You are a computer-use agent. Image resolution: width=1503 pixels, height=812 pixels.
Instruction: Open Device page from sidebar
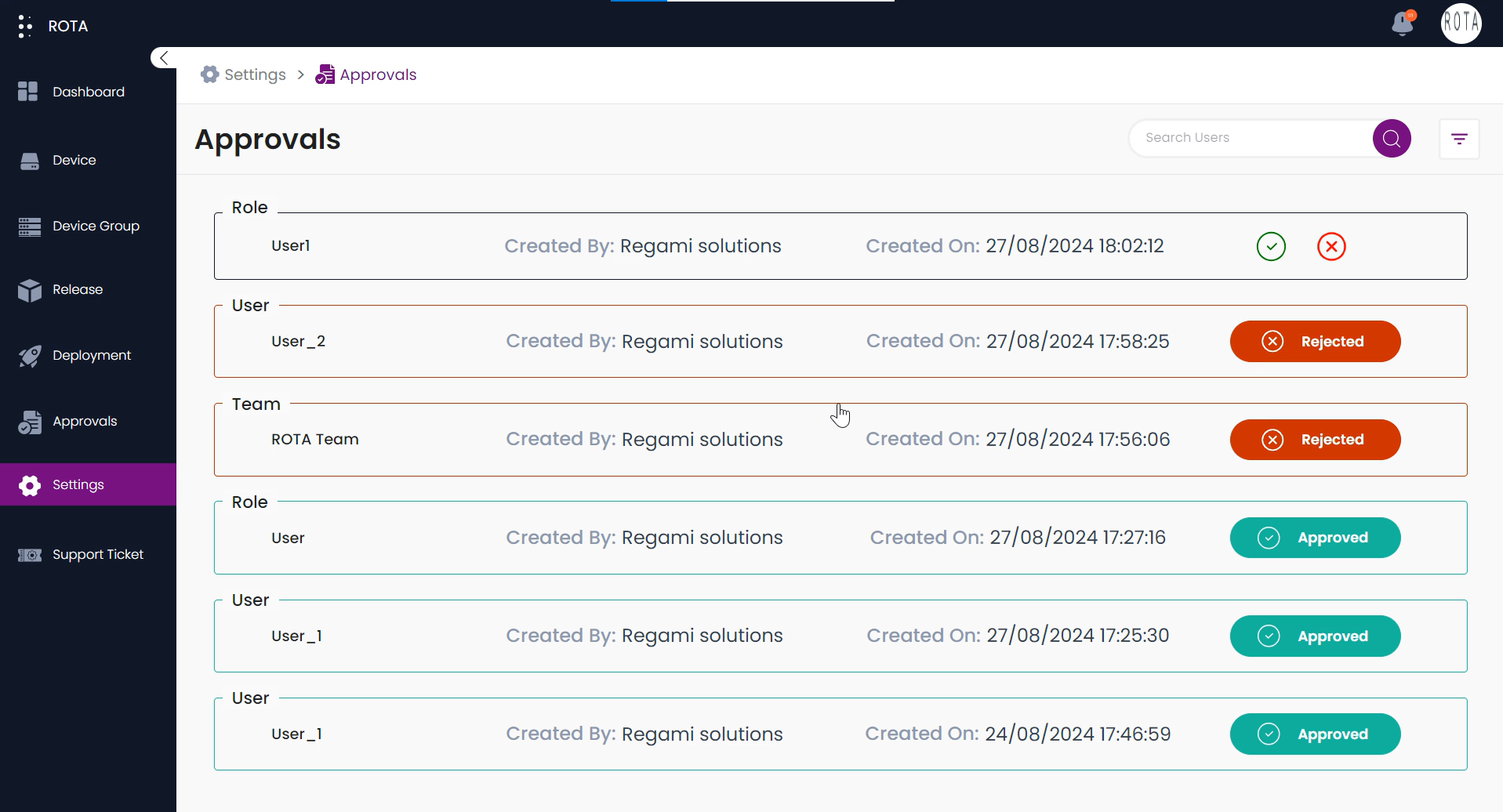click(x=74, y=160)
